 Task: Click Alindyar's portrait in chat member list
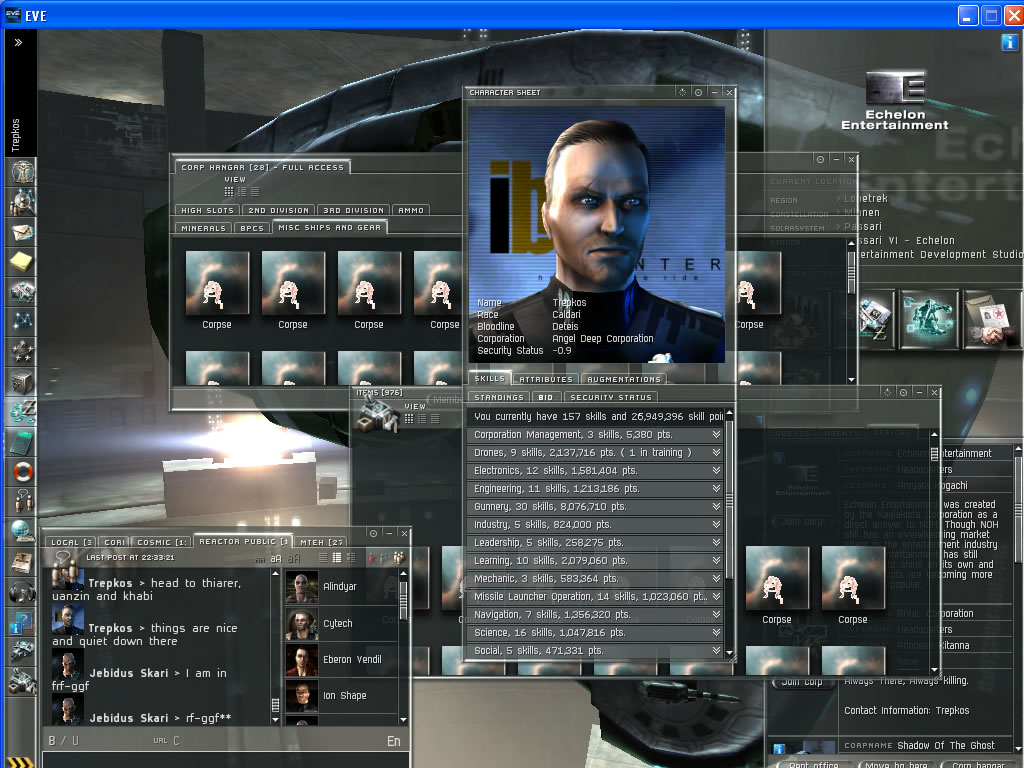(x=302, y=587)
